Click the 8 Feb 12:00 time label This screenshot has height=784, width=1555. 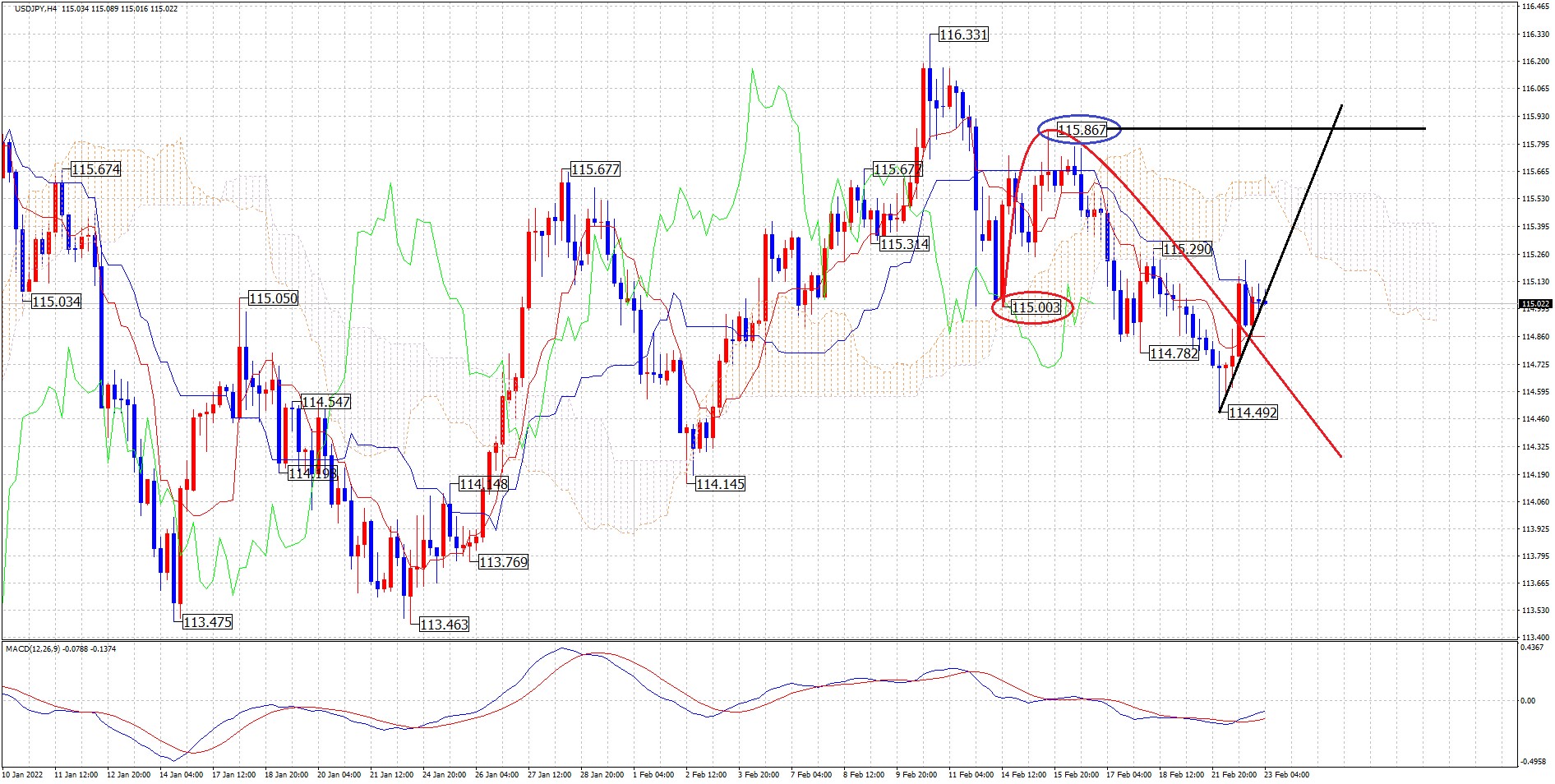(x=864, y=775)
